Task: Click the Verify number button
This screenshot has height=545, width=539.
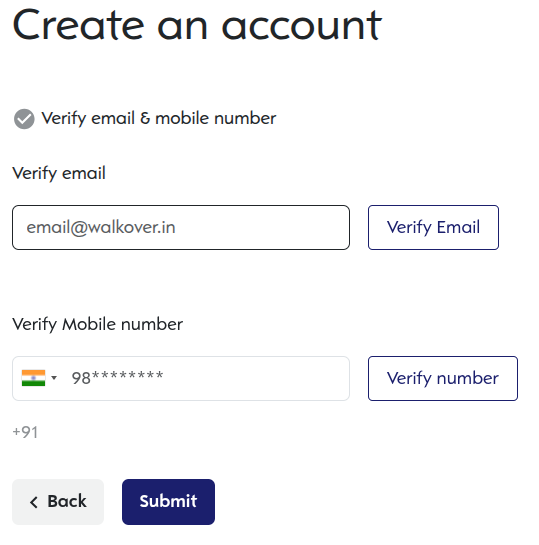Action: point(443,378)
